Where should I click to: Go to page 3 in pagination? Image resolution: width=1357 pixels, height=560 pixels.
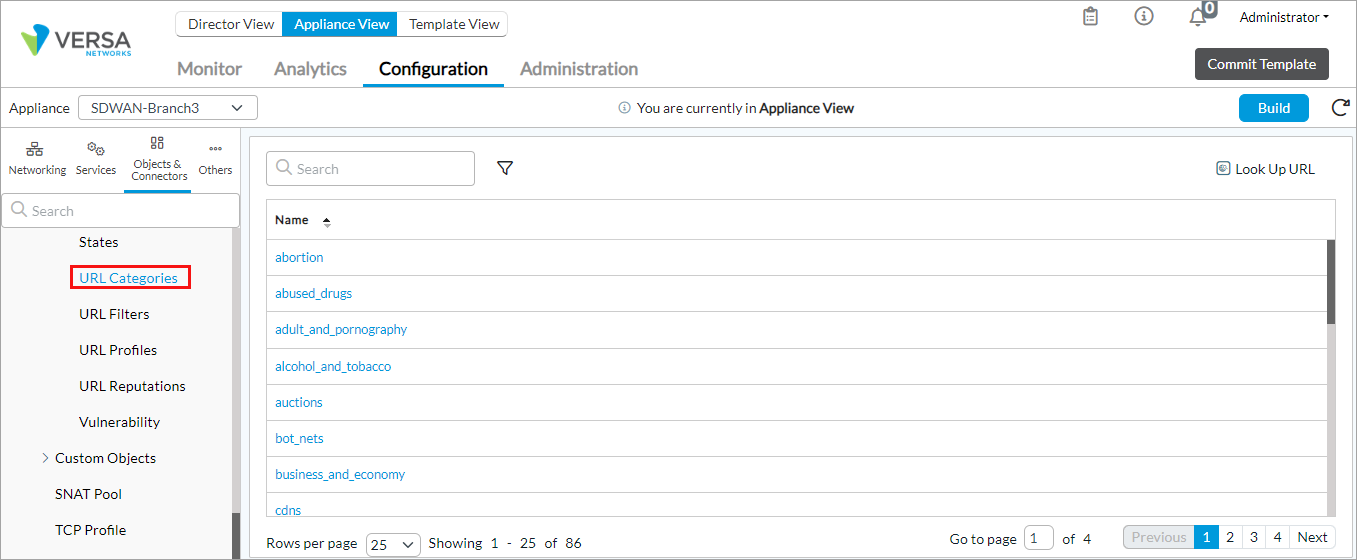[1254, 537]
